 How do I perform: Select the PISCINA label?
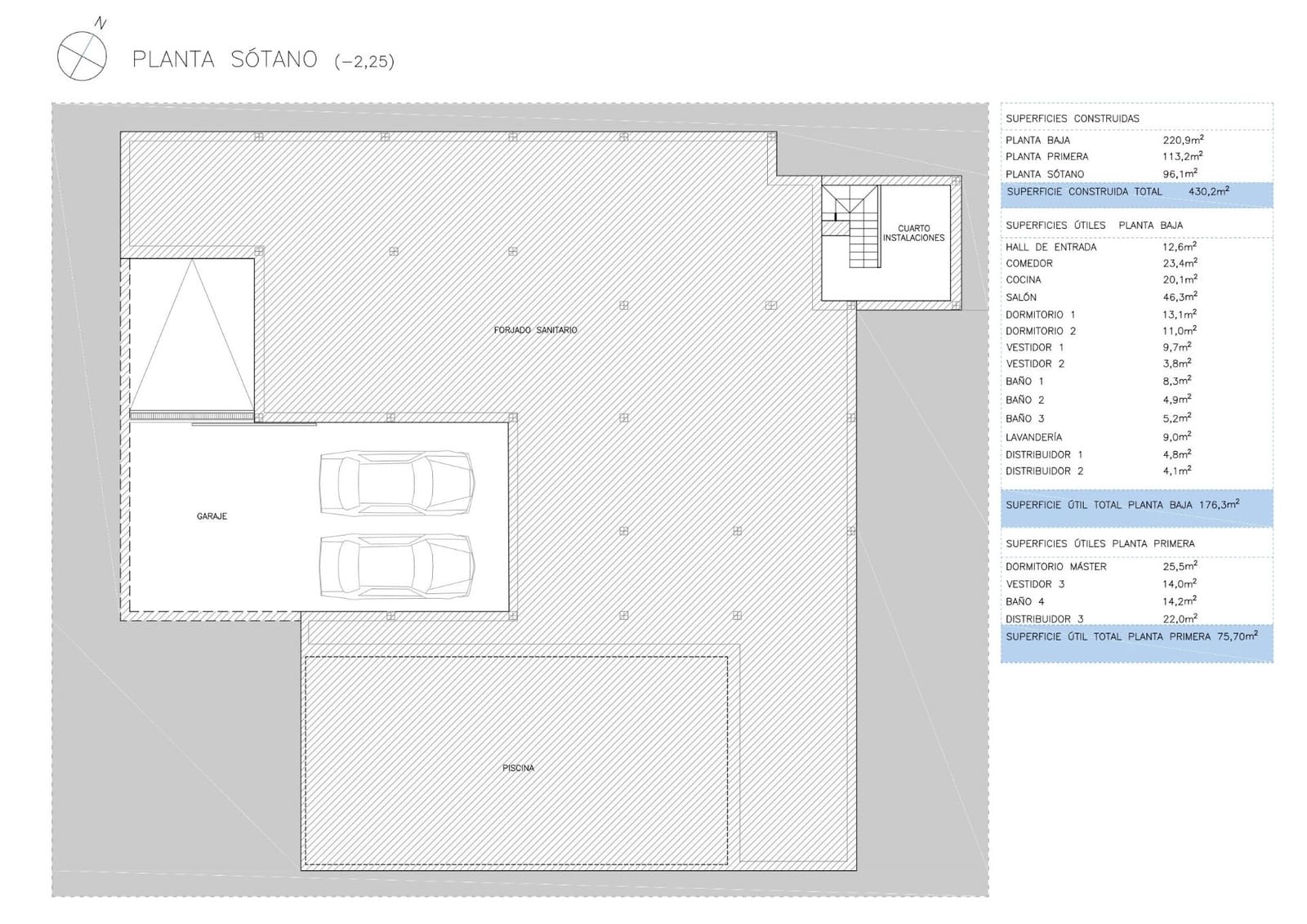(518, 768)
